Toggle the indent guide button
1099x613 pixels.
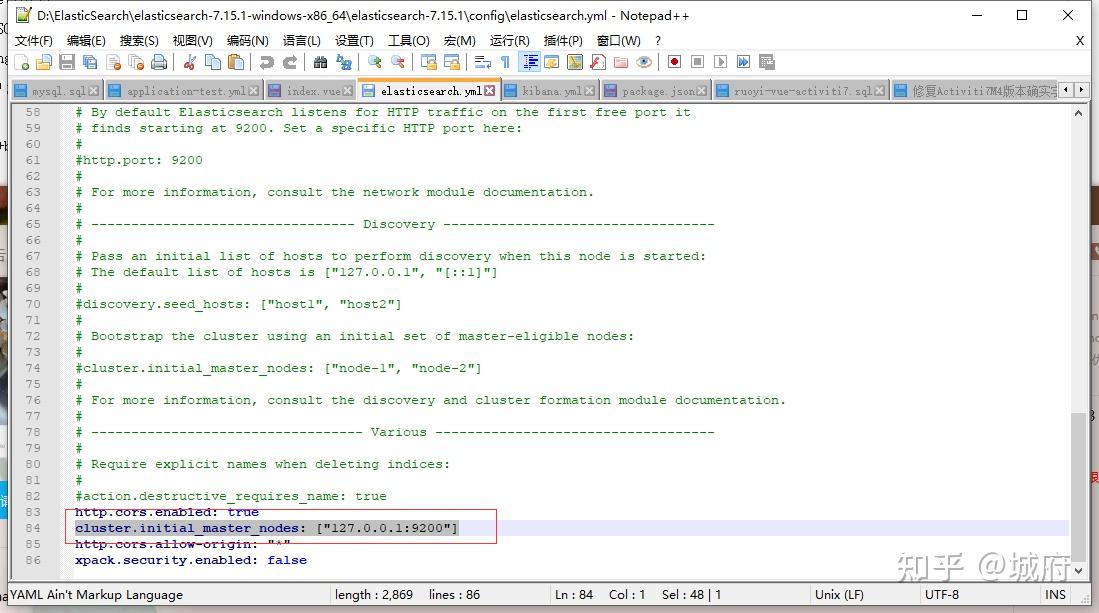click(529, 62)
